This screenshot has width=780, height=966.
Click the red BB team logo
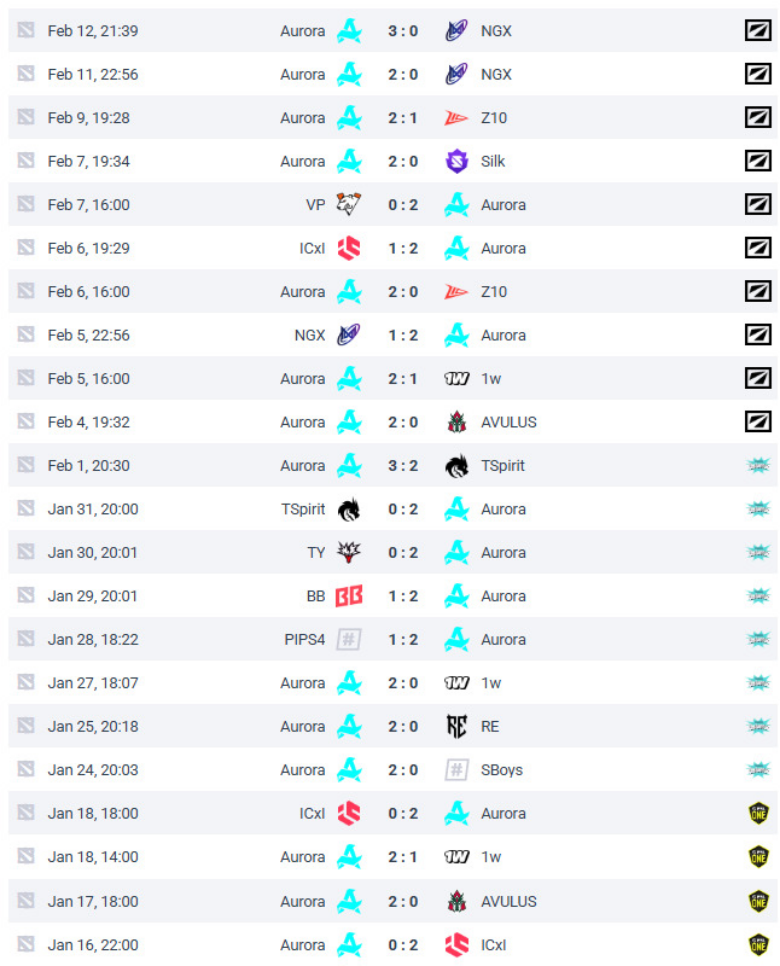(348, 596)
